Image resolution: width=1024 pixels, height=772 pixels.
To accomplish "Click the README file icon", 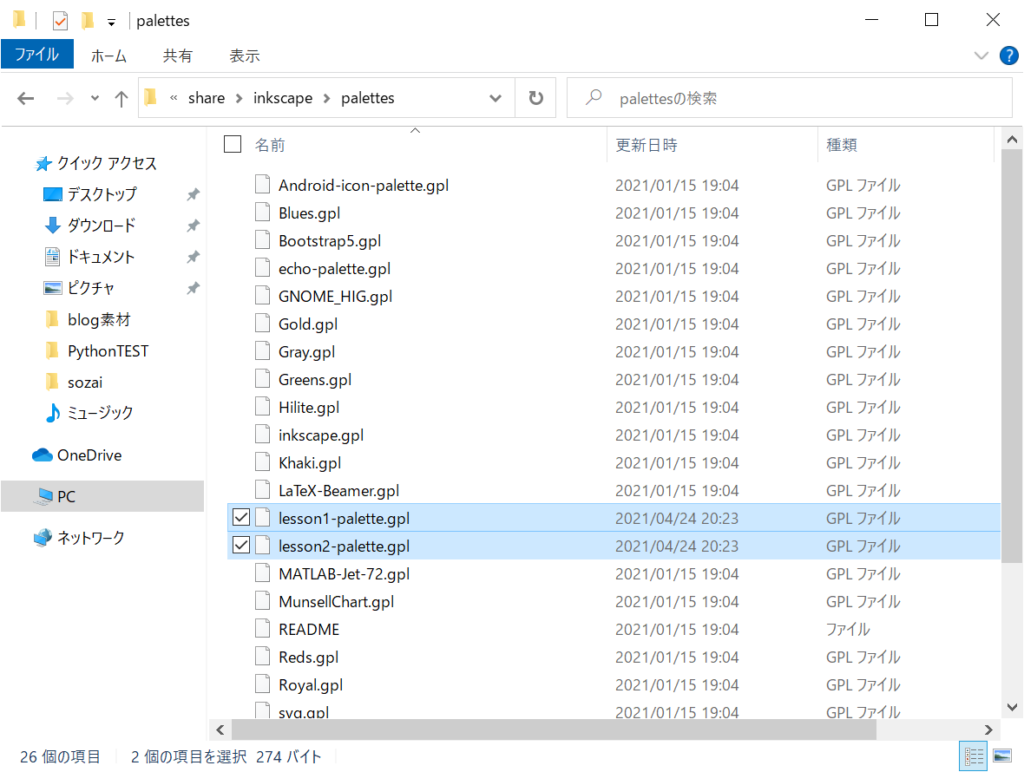I will [x=263, y=629].
